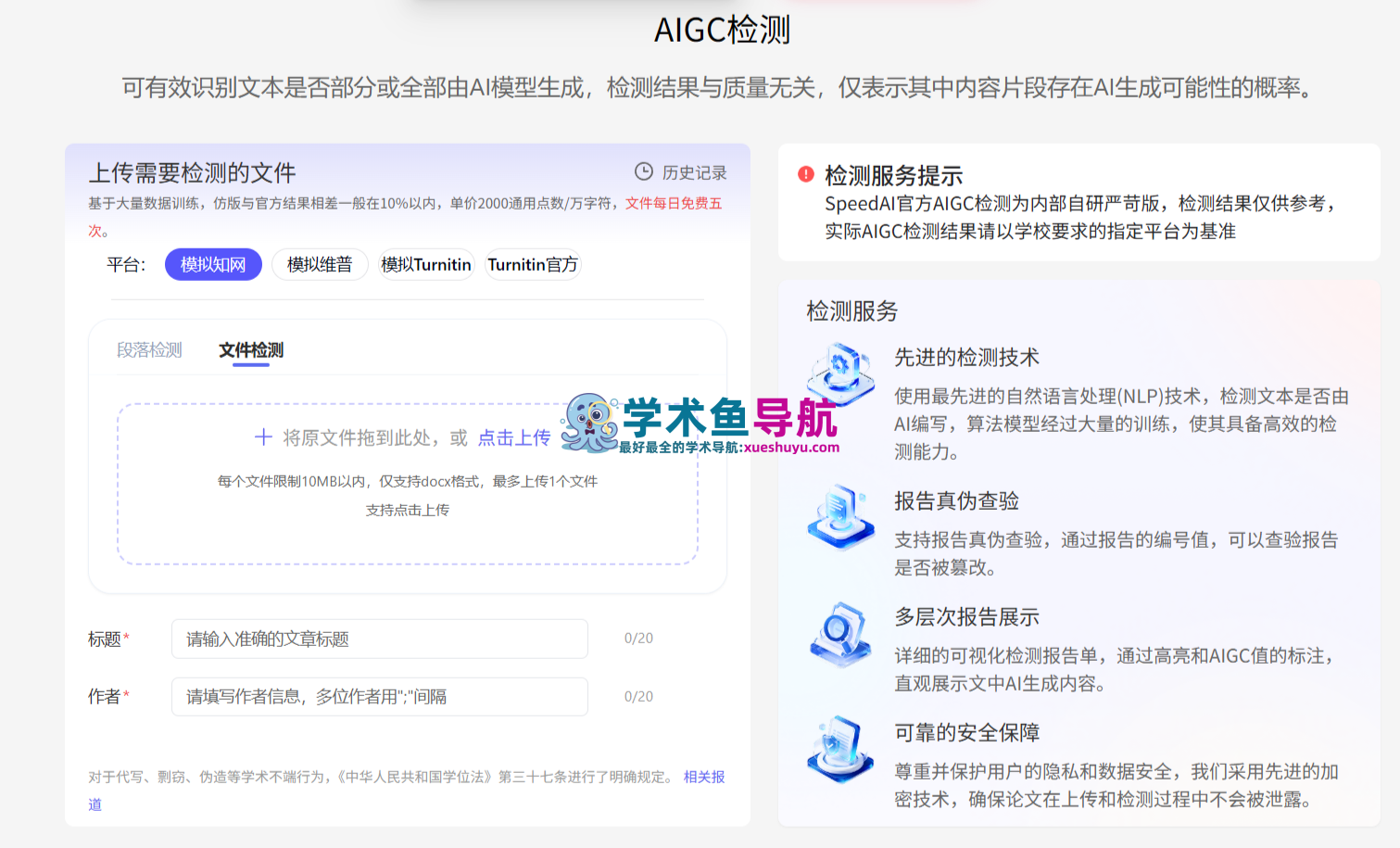The width and height of the screenshot is (1400, 848).
Task: Switch to the 段落检测 tab
Action: [149, 350]
